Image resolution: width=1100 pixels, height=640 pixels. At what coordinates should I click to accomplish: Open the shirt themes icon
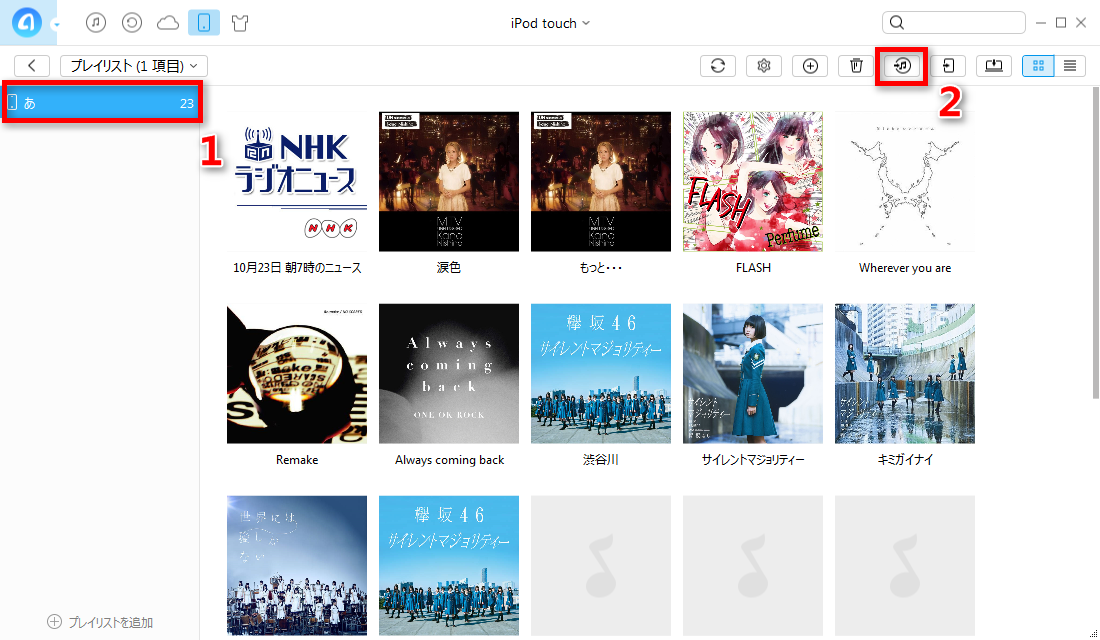[240, 23]
